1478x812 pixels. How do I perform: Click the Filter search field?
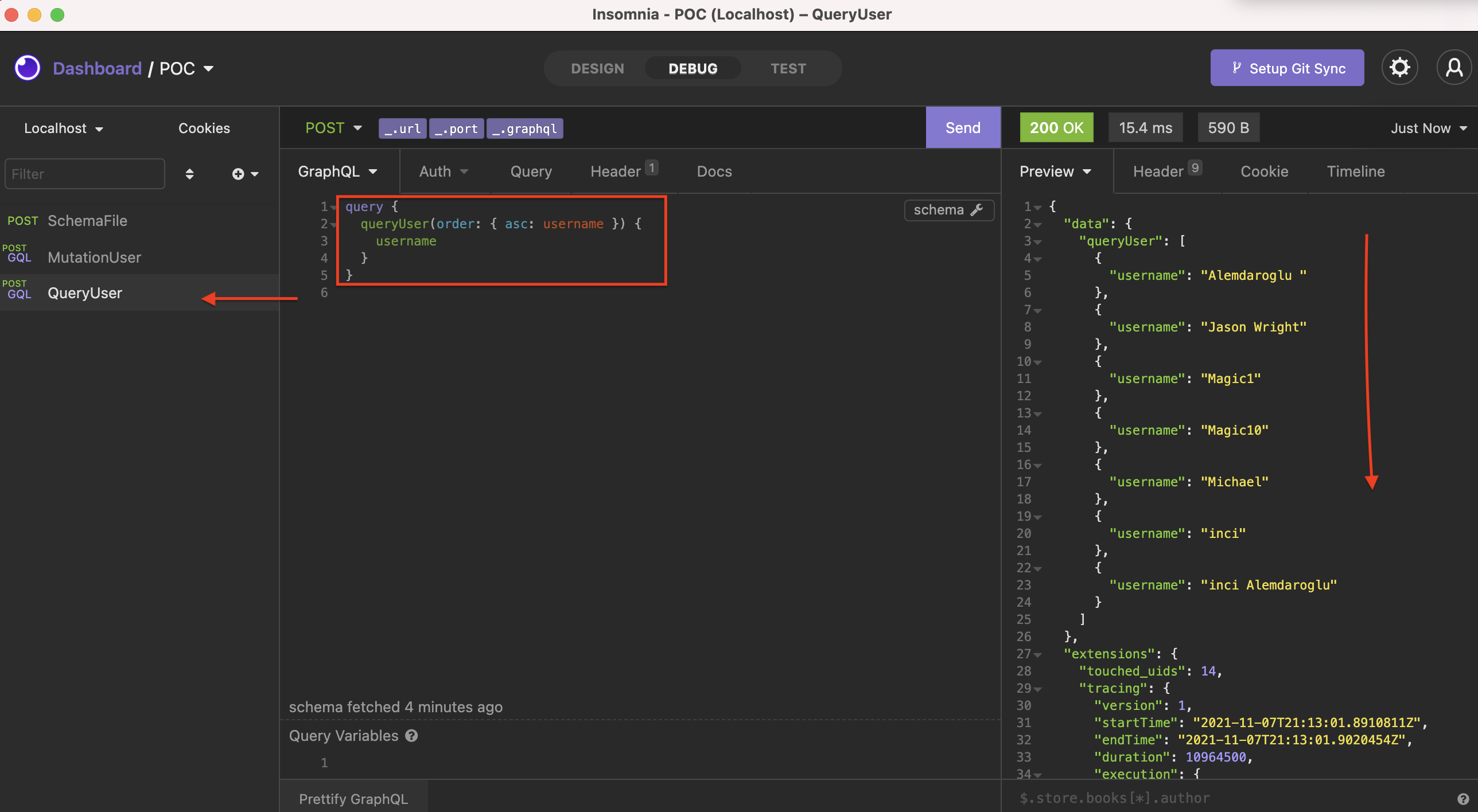pyautogui.click(x=84, y=174)
